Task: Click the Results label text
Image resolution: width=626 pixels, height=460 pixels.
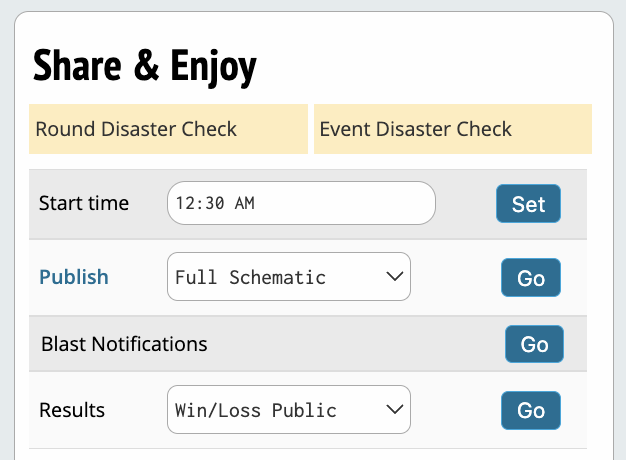Action: click(72, 410)
